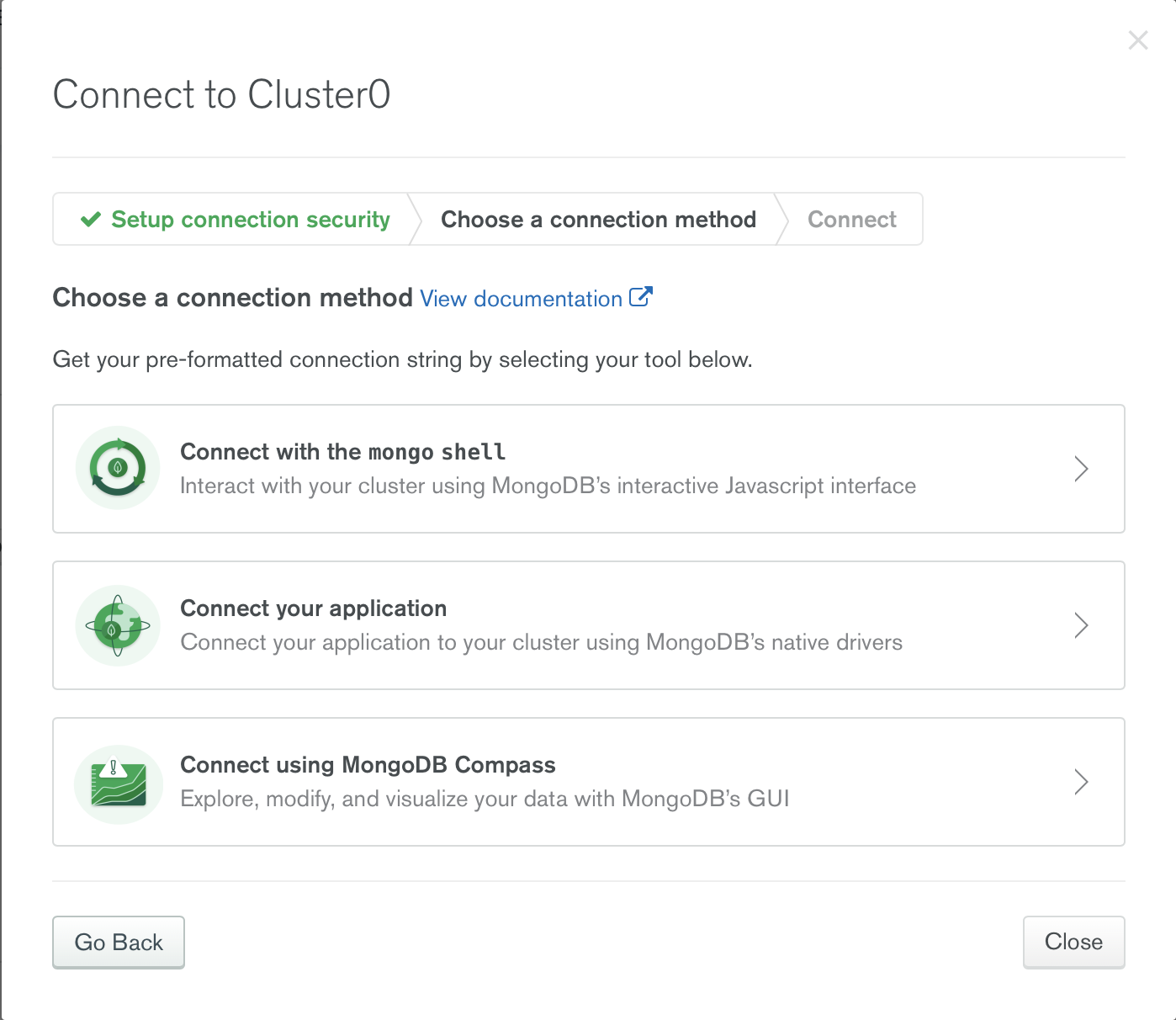Click the globe application icon
The image size is (1176, 1020).
(x=118, y=625)
